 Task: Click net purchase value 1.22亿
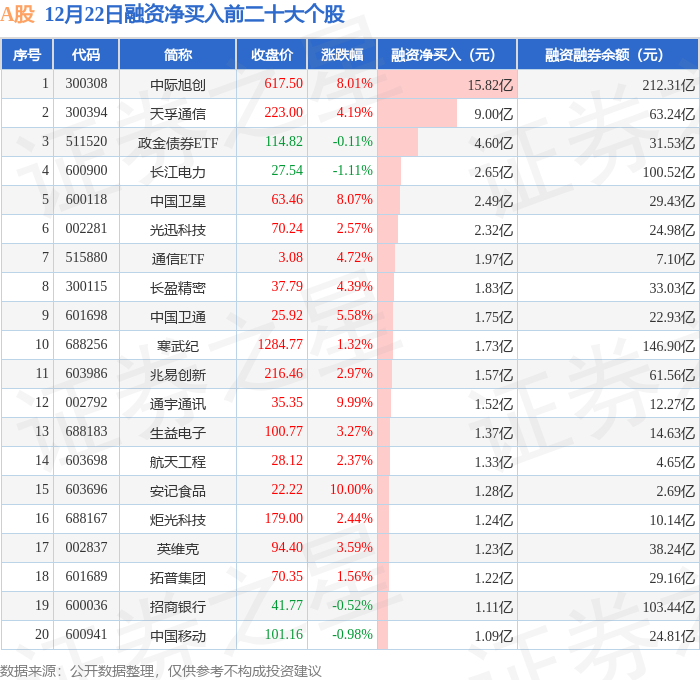[x=493, y=578]
